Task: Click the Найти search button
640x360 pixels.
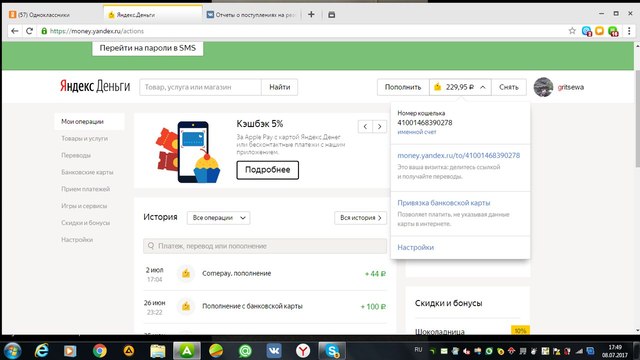Action: click(x=280, y=87)
